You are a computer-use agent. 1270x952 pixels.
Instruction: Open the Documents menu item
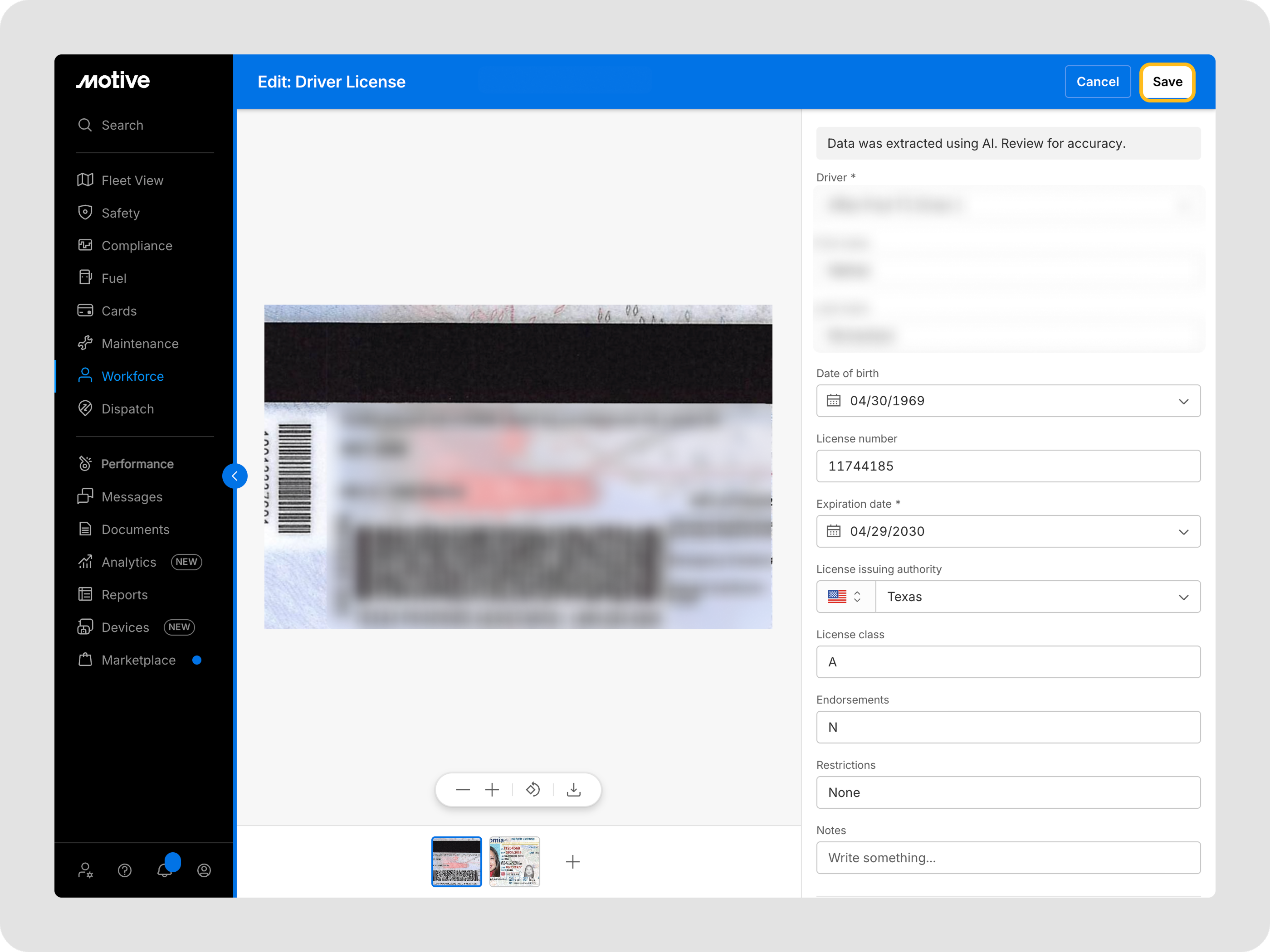136,529
